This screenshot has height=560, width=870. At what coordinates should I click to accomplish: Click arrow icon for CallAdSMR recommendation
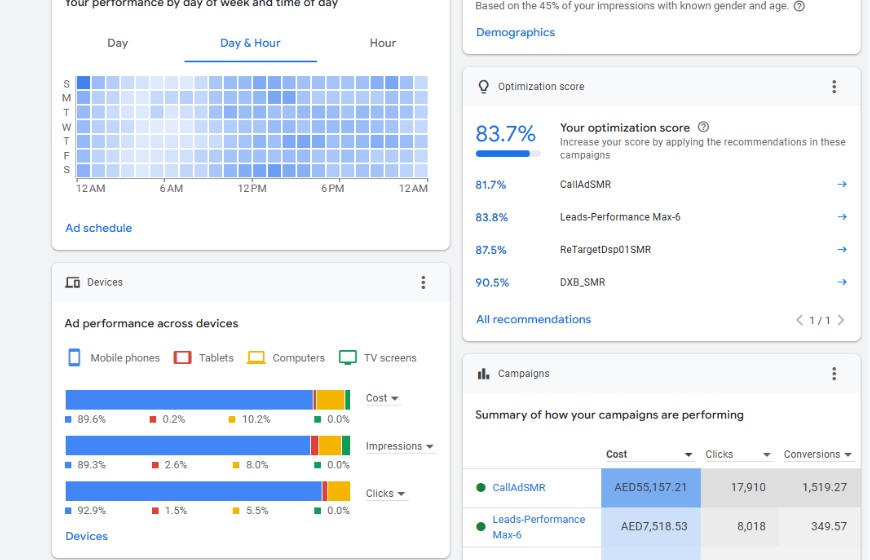[x=841, y=185]
